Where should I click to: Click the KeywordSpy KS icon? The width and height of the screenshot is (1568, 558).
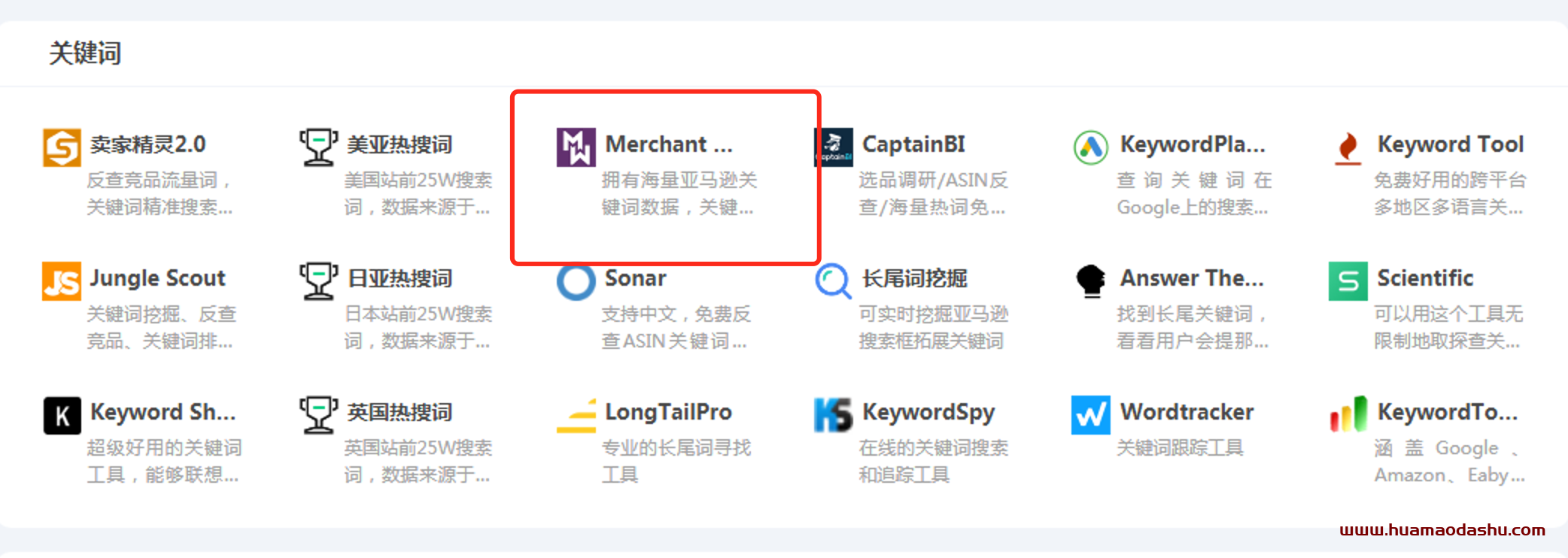834,415
